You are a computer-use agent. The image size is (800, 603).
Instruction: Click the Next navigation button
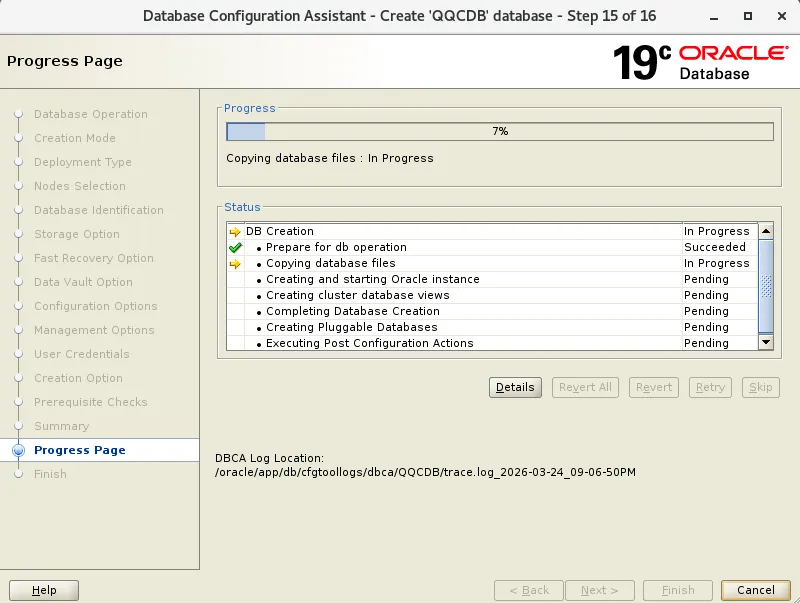(x=599, y=590)
